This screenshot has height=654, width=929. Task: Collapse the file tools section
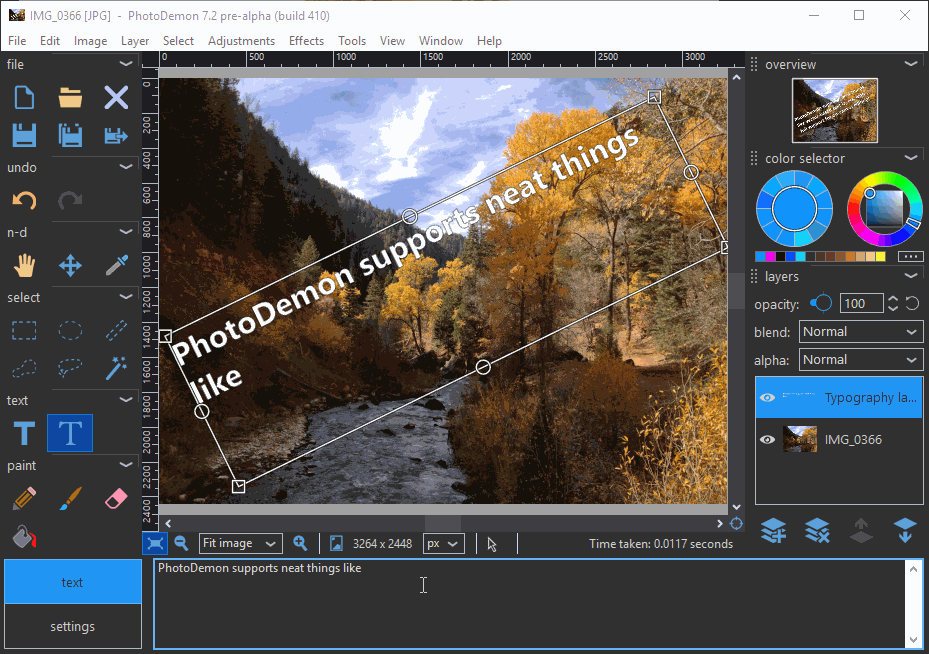[126, 63]
